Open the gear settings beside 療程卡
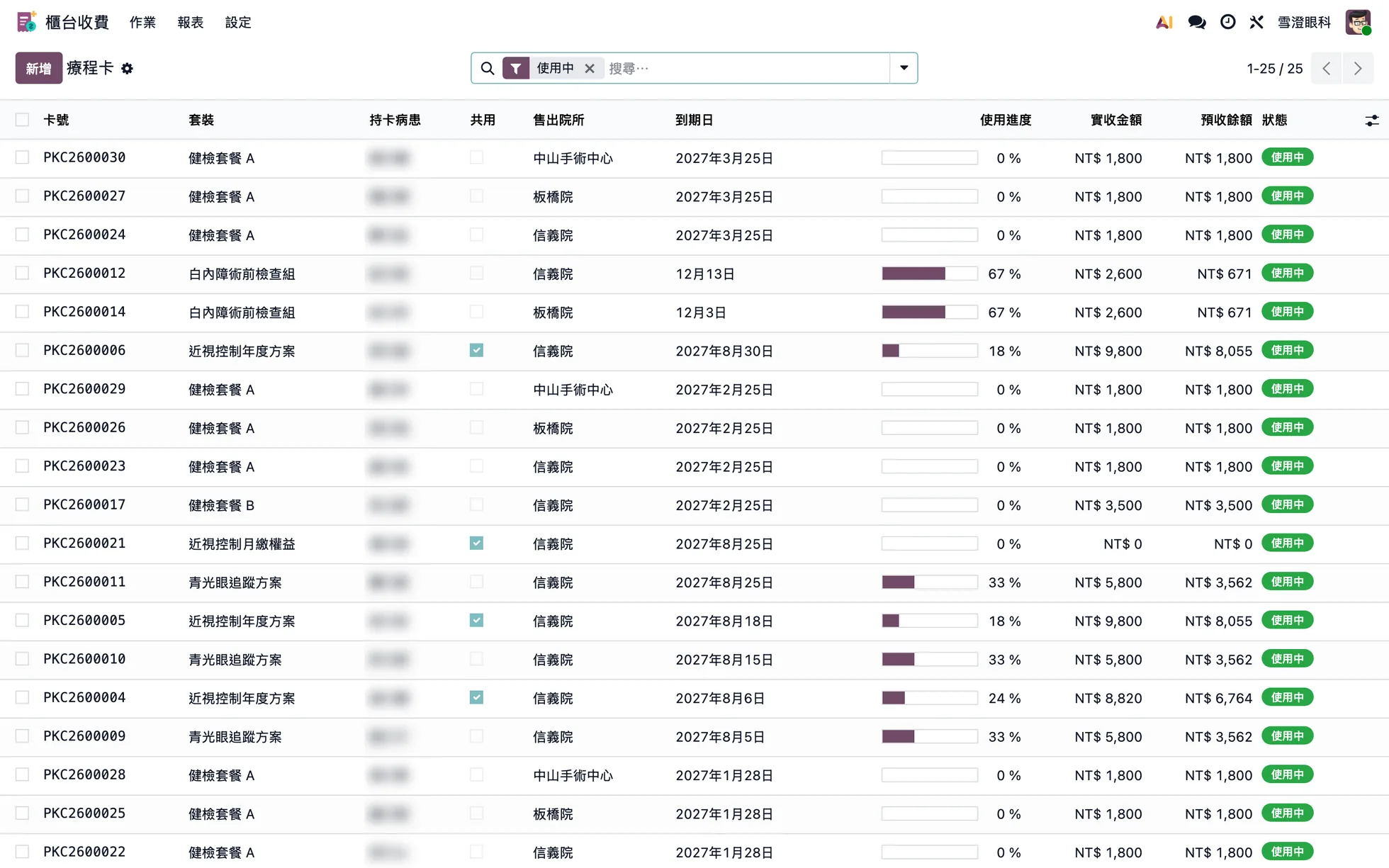Viewport: 1389px width, 868px height. [127, 69]
